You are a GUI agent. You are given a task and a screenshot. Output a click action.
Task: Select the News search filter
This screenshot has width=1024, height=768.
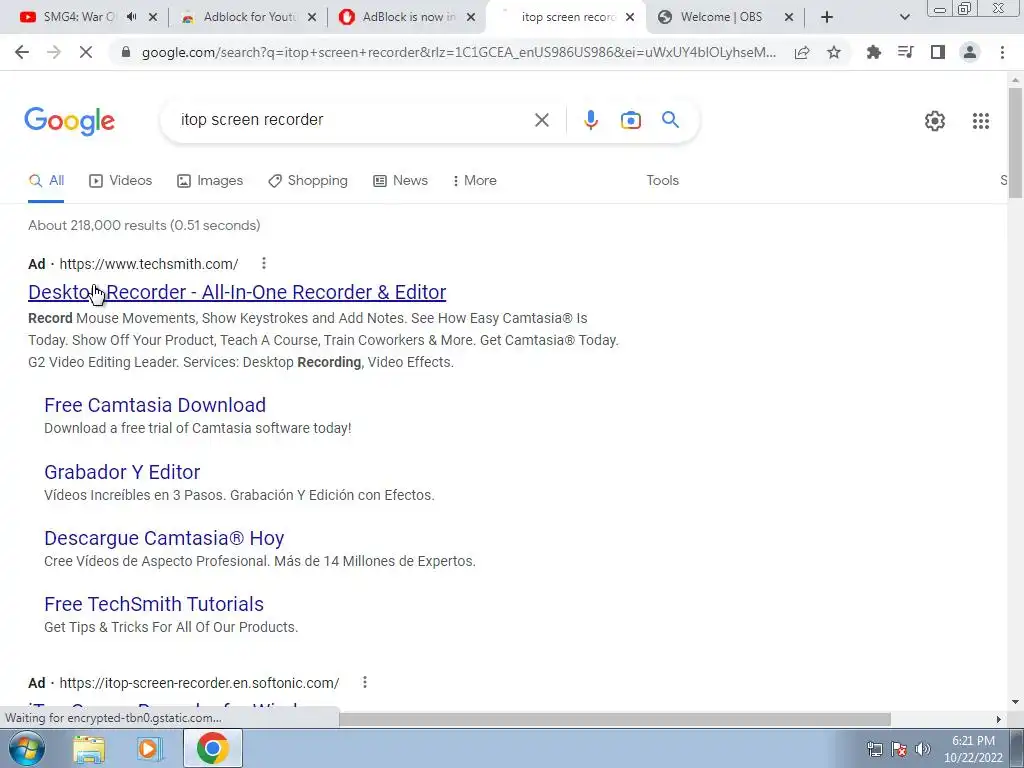[400, 180]
